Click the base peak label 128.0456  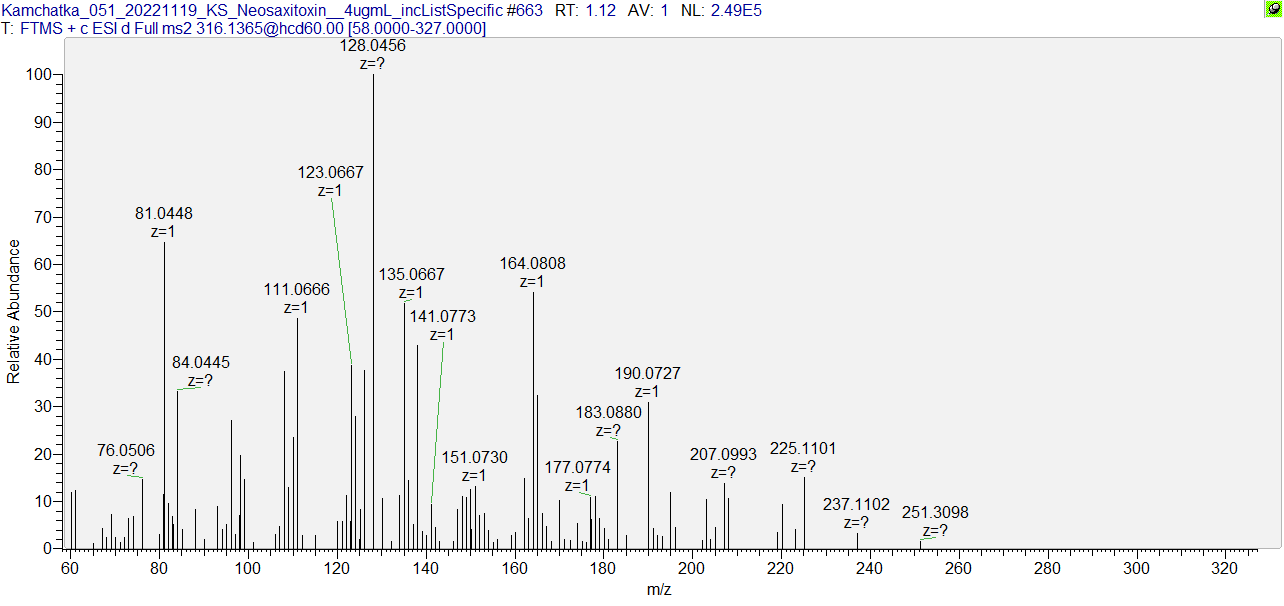pyautogui.click(x=373, y=46)
